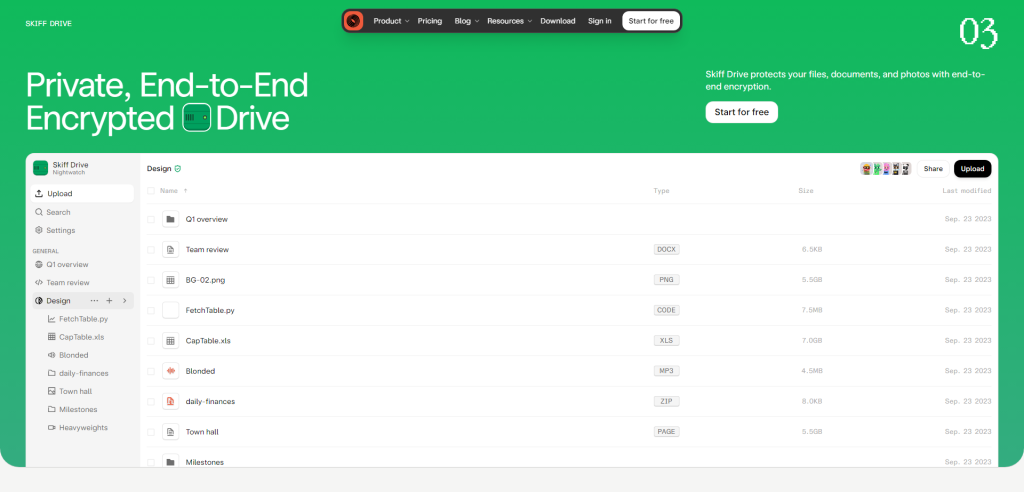The width and height of the screenshot is (1024, 492).
Task: Click the green shield icon beside Design title
Action: (178, 169)
